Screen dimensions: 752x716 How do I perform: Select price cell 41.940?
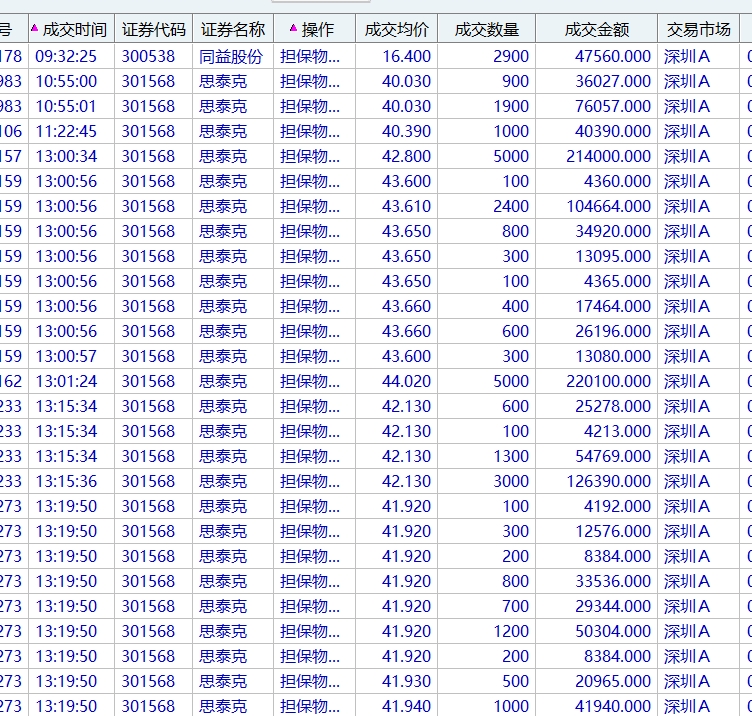tap(406, 706)
